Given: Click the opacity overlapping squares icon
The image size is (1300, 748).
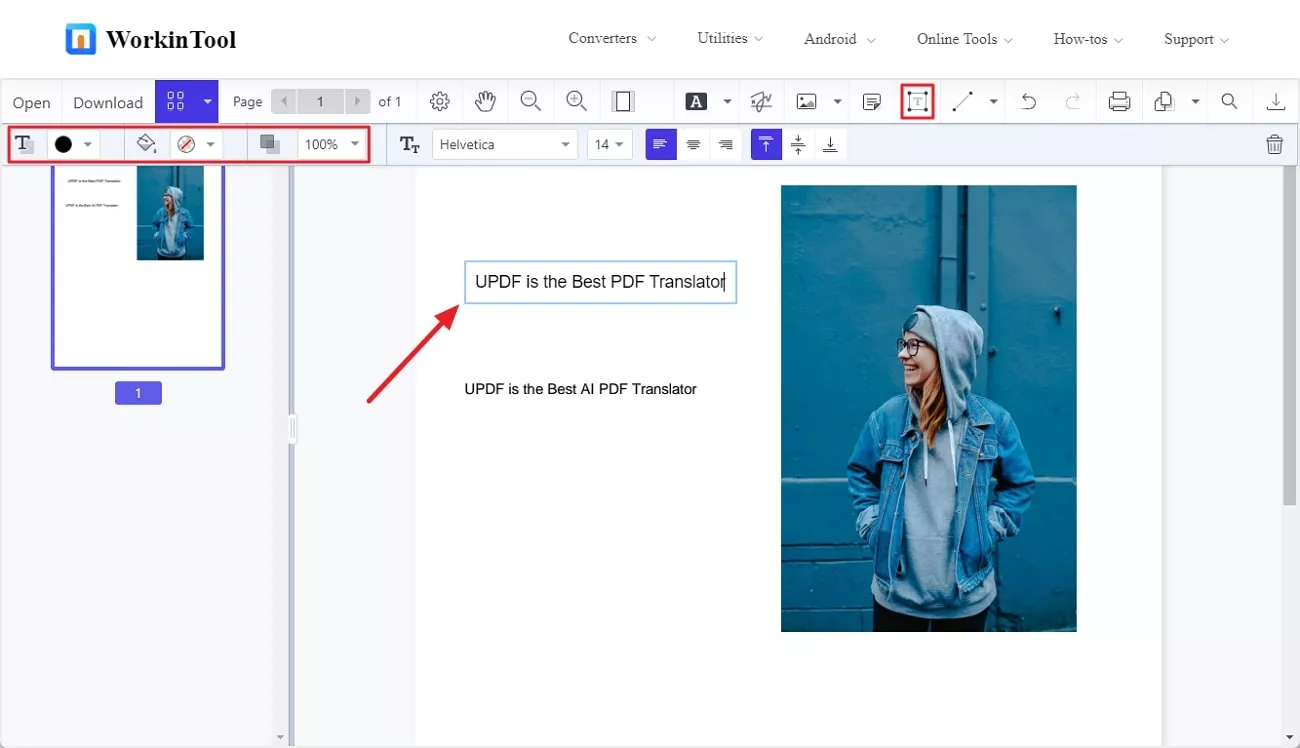Looking at the screenshot, I should click(269, 144).
